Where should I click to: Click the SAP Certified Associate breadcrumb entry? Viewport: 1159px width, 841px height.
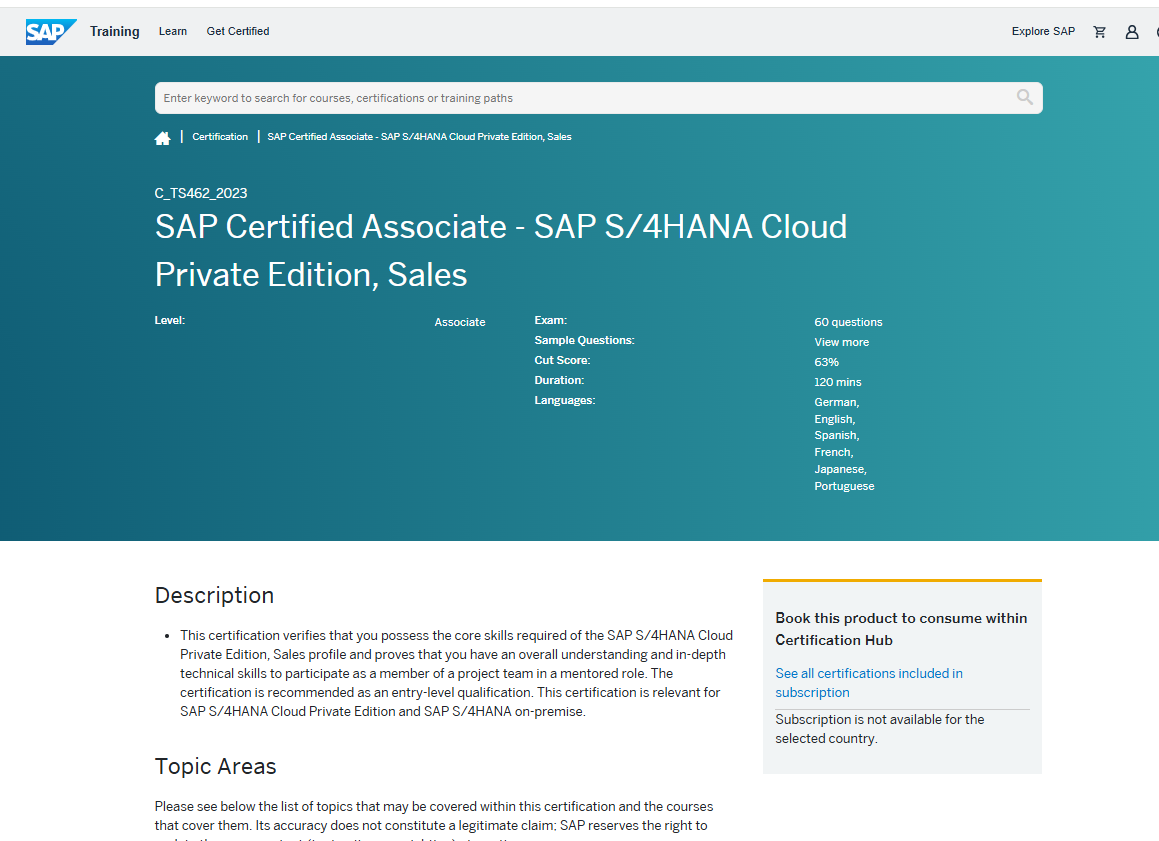point(419,137)
